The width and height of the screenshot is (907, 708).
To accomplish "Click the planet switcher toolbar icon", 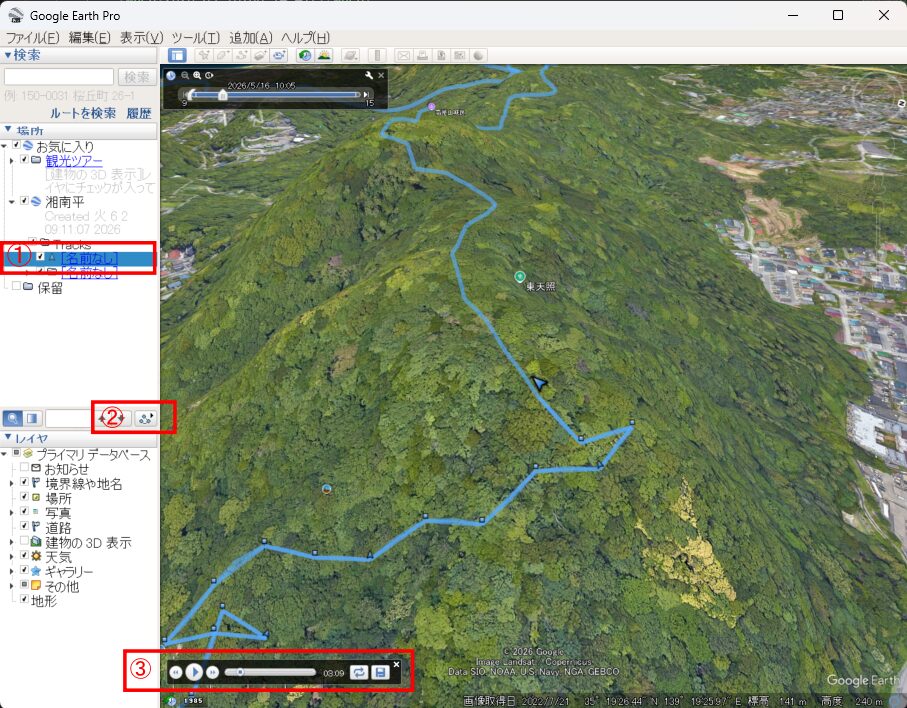I will 351,56.
